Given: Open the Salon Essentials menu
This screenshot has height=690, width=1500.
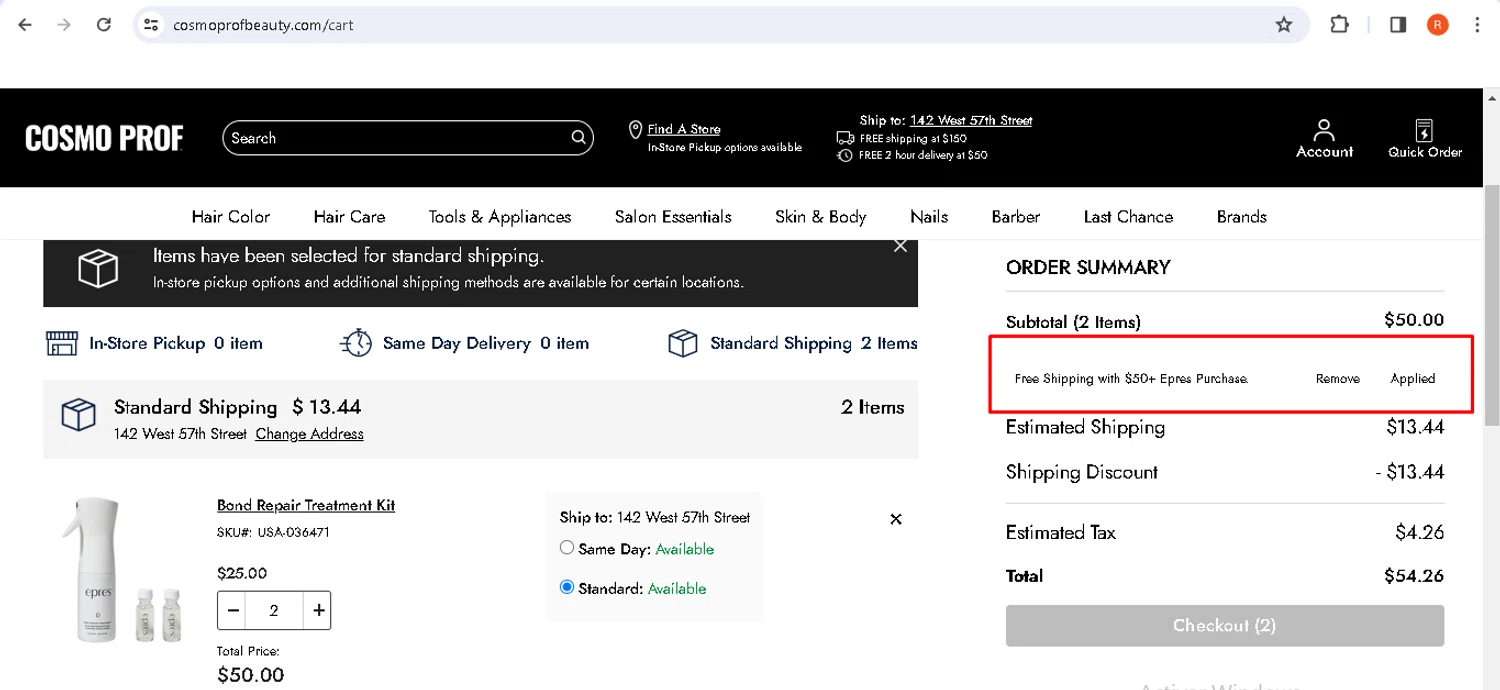Looking at the screenshot, I should [x=673, y=217].
